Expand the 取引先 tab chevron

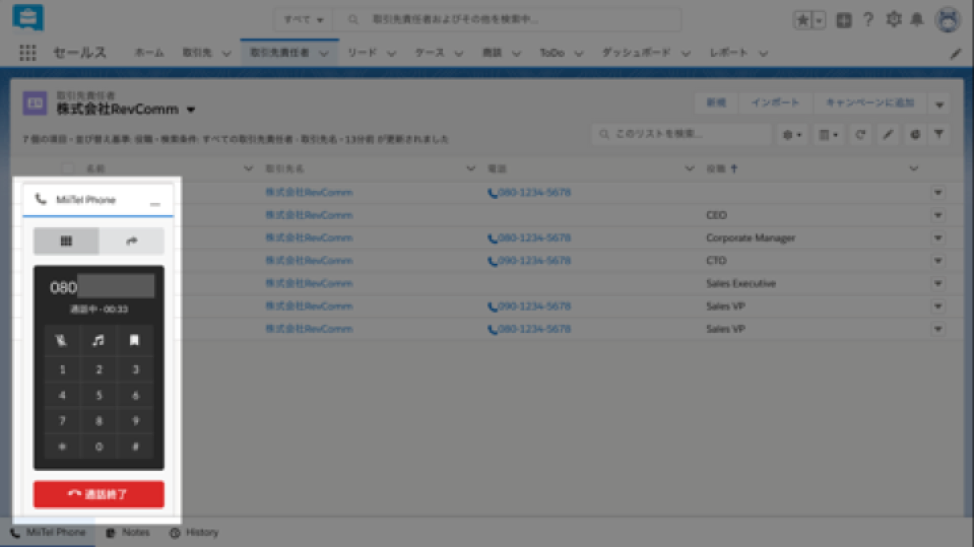click(x=226, y=54)
